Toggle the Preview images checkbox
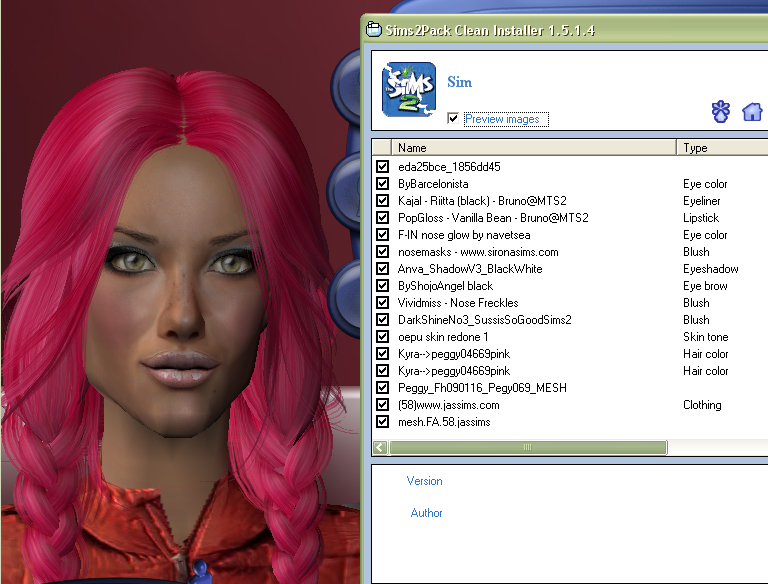The width and height of the screenshot is (768, 584). pos(453,119)
